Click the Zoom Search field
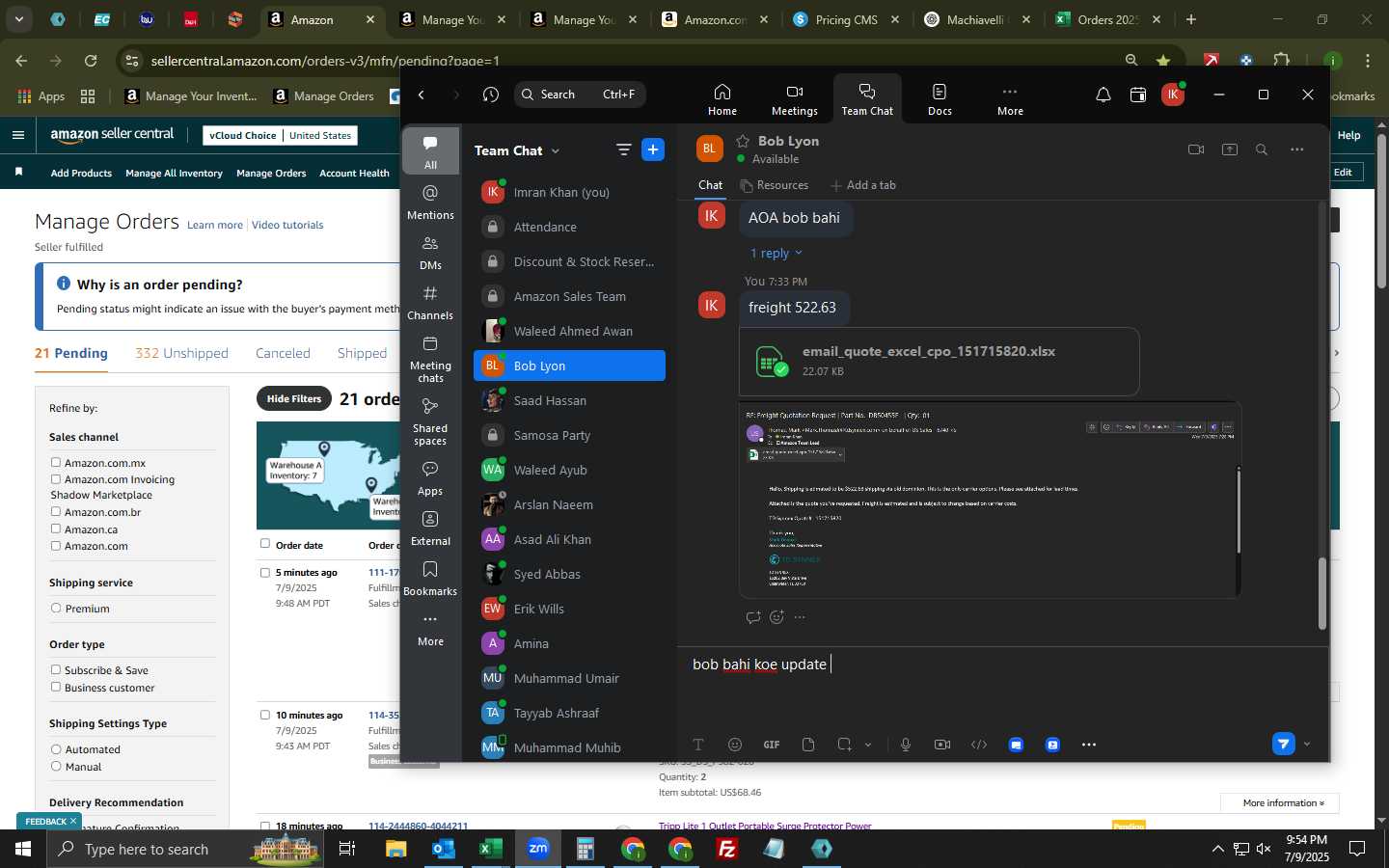 (580, 95)
